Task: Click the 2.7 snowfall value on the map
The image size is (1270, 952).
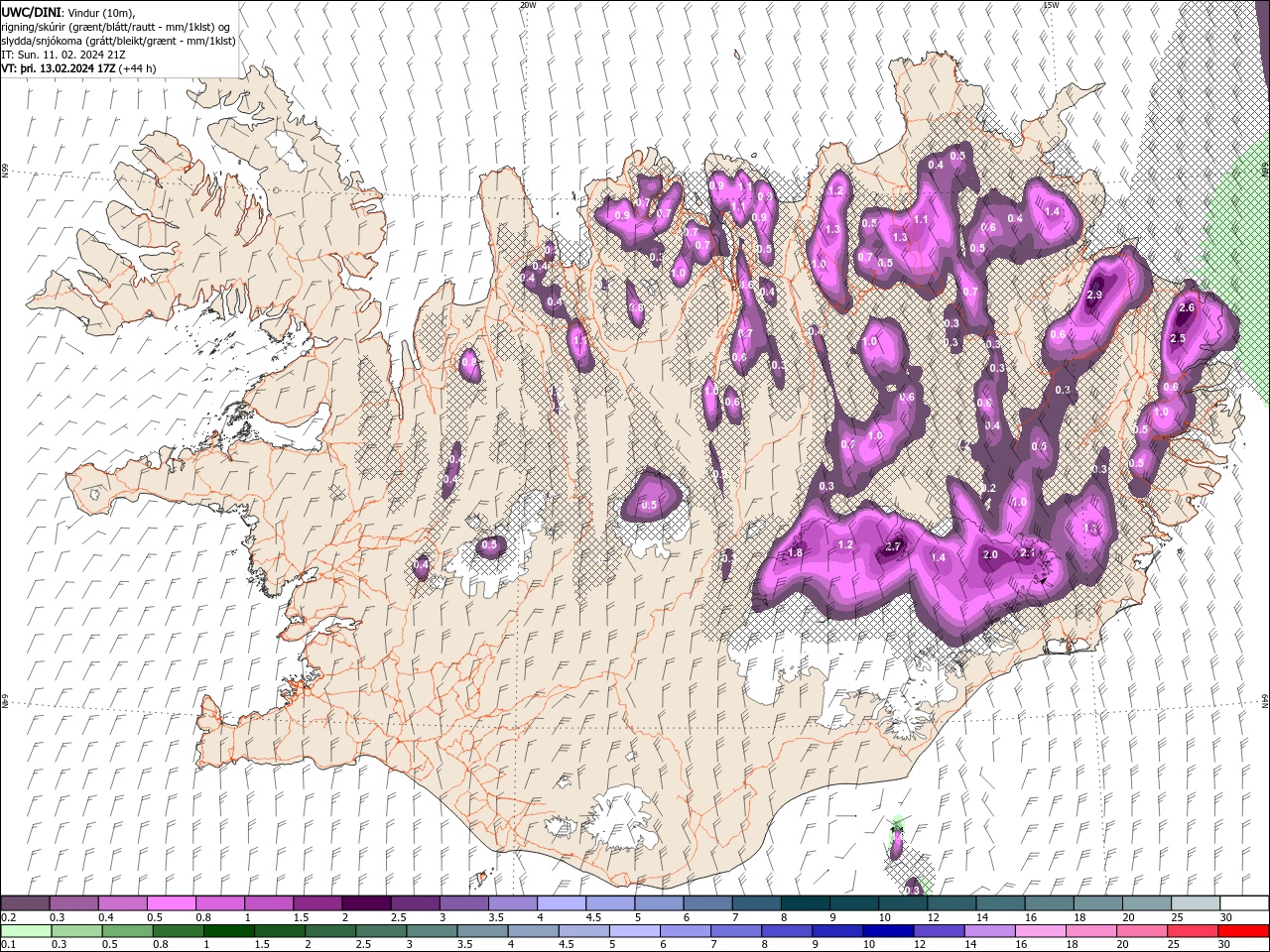Action: (893, 546)
